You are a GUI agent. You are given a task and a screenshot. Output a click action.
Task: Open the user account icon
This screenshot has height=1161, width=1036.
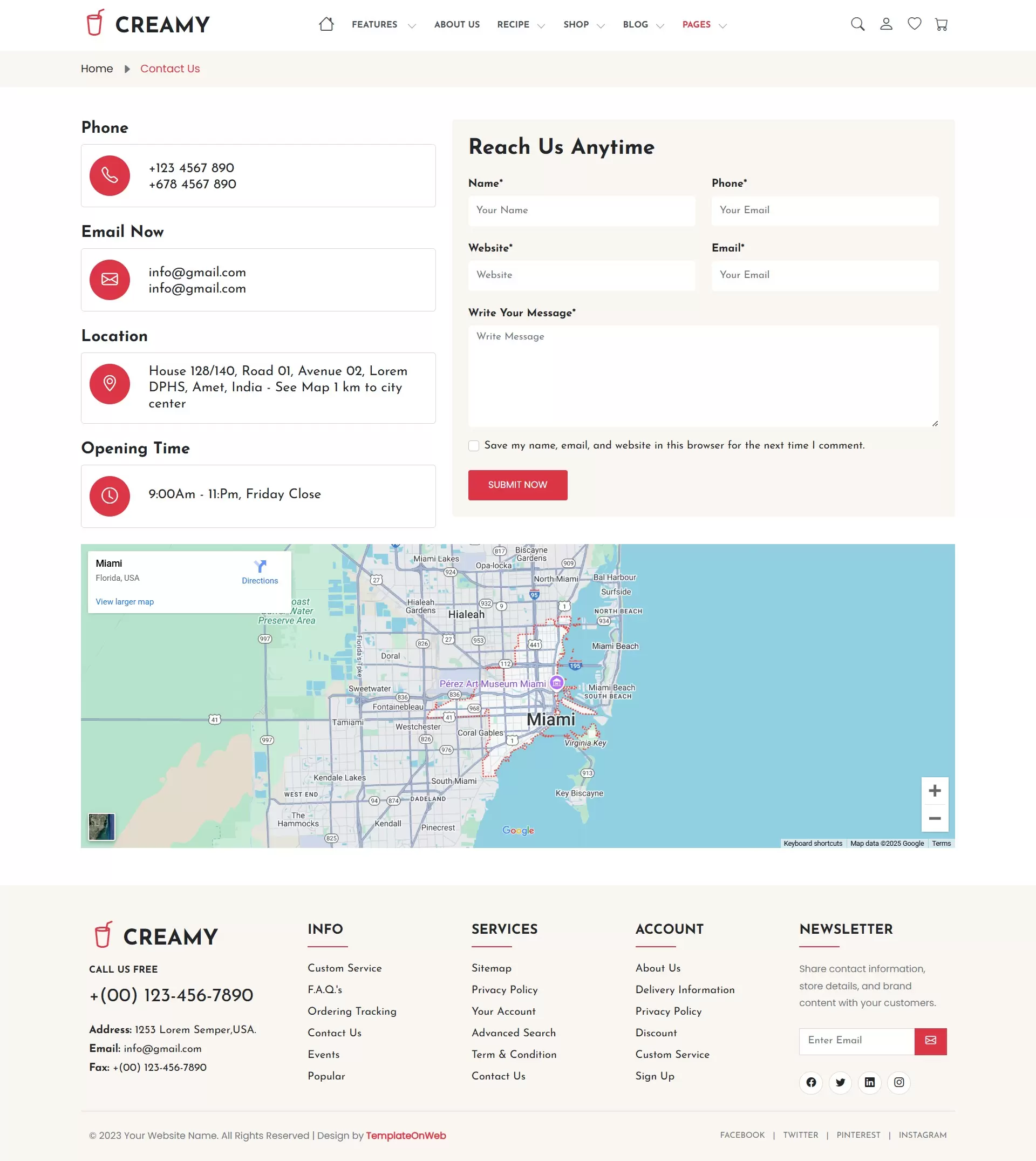click(885, 24)
